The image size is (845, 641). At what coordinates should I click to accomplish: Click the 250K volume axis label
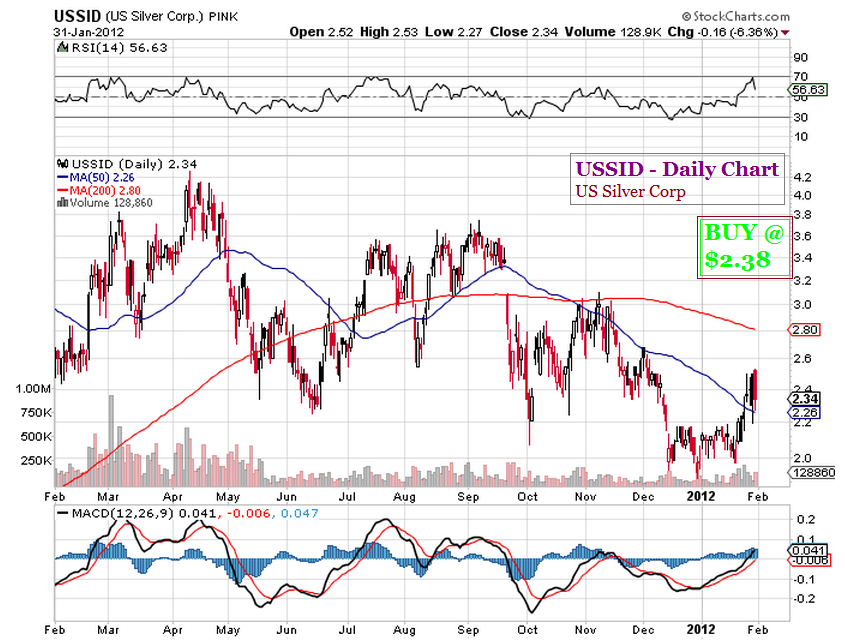click(36, 460)
